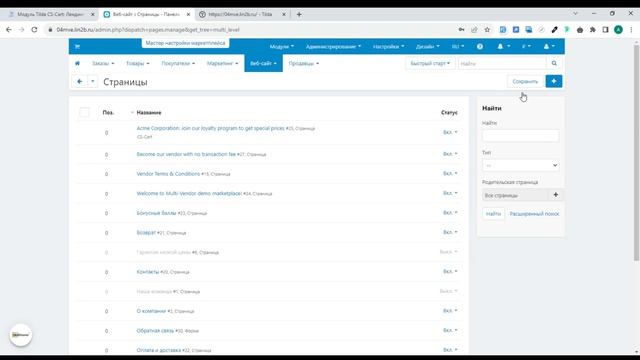
Task: Click the browser address bar URL
Action: click(148, 29)
